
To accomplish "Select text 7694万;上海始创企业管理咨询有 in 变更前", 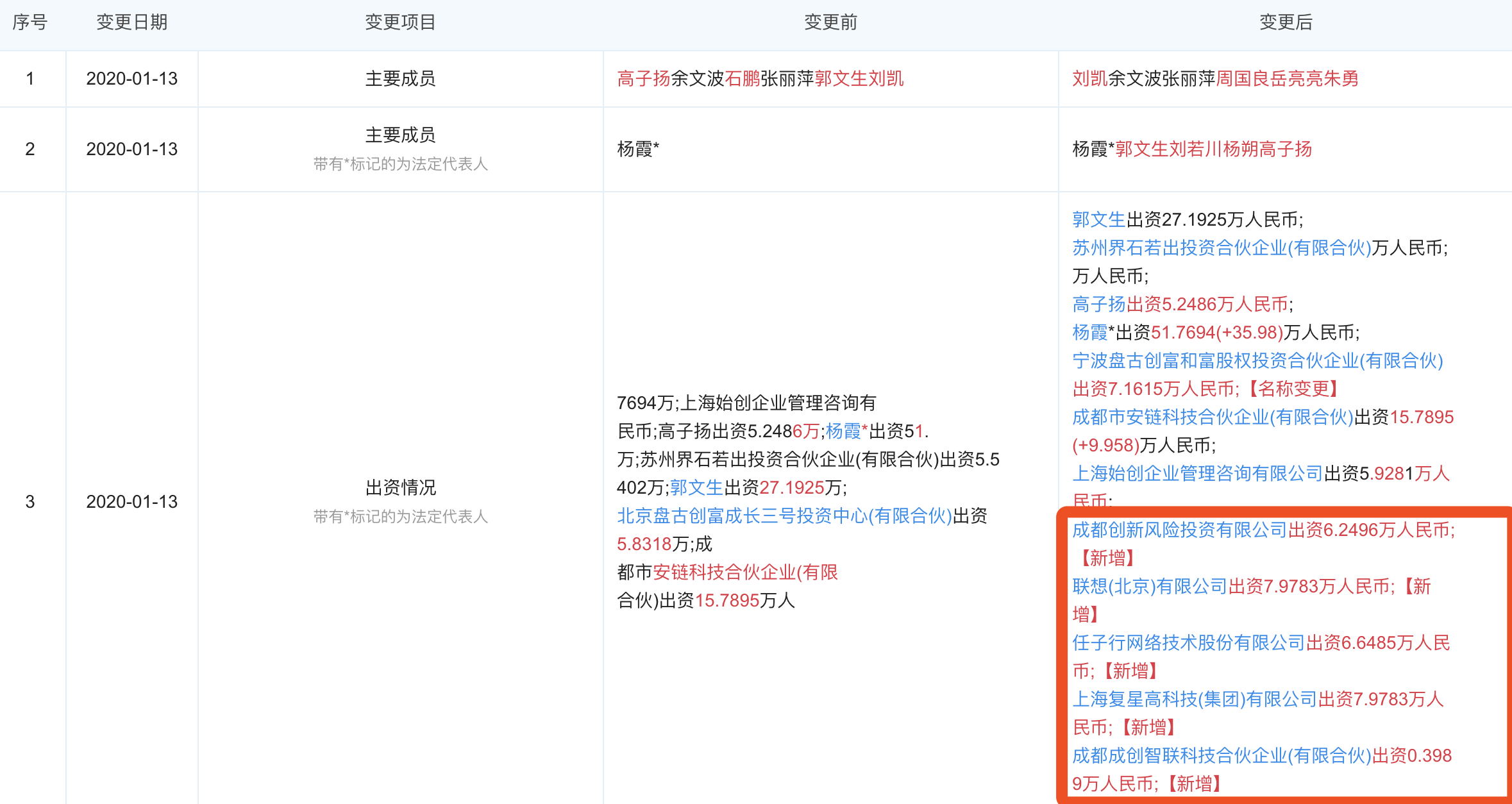I will [746, 403].
